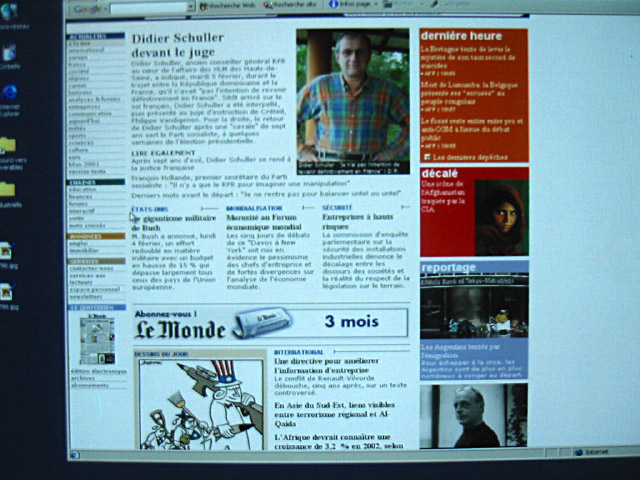Open 'édition électronique' link
The width and height of the screenshot is (640, 480).
click(x=98, y=371)
